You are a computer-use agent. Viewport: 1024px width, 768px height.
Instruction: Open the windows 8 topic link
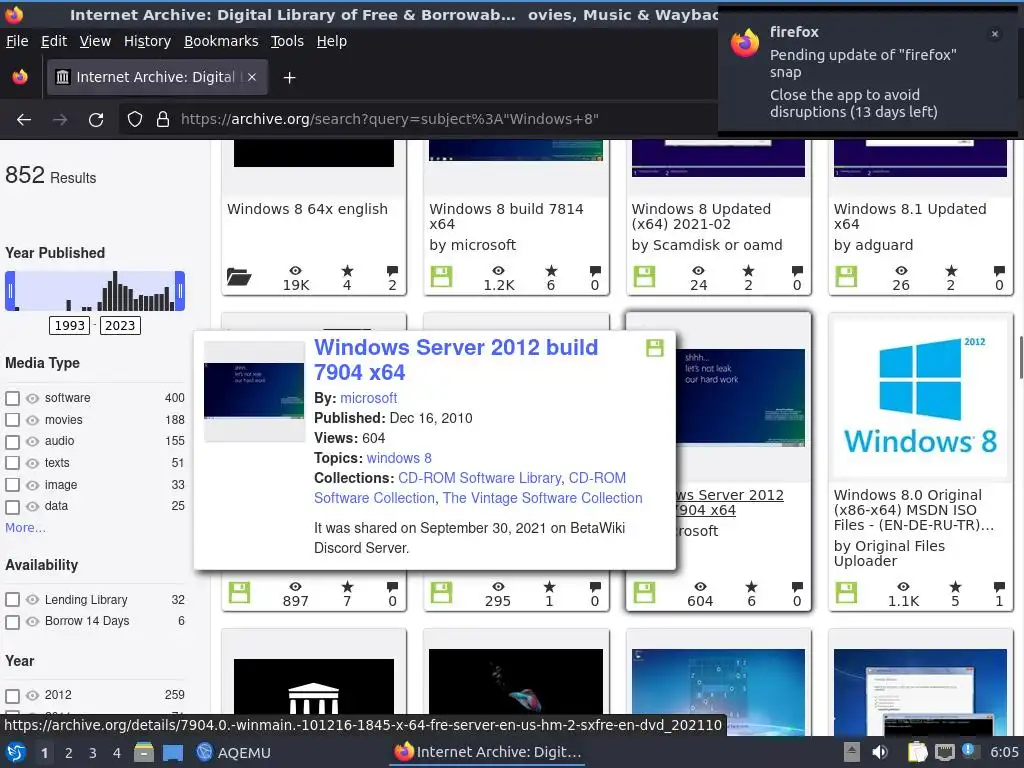399,458
